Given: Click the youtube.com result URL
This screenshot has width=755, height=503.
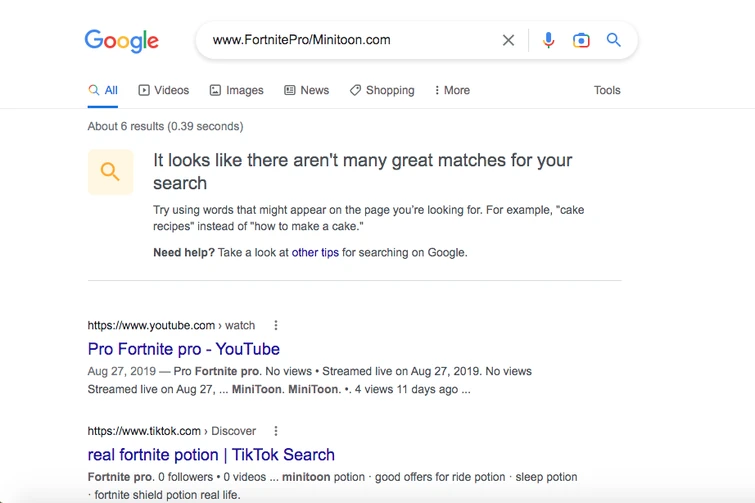Looking at the screenshot, I should point(151,325).
